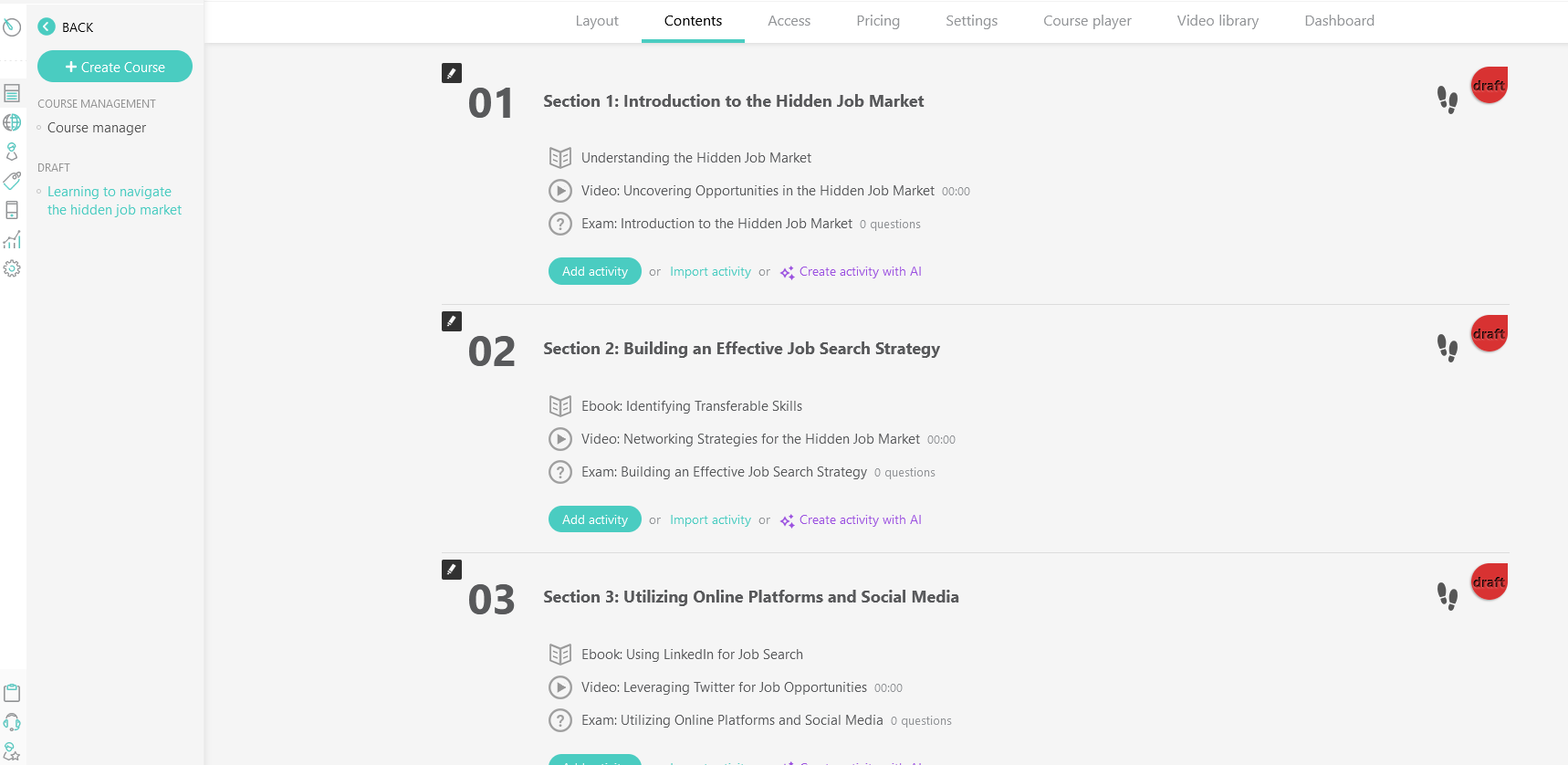Click the headset support icon in sidebar

12,722
